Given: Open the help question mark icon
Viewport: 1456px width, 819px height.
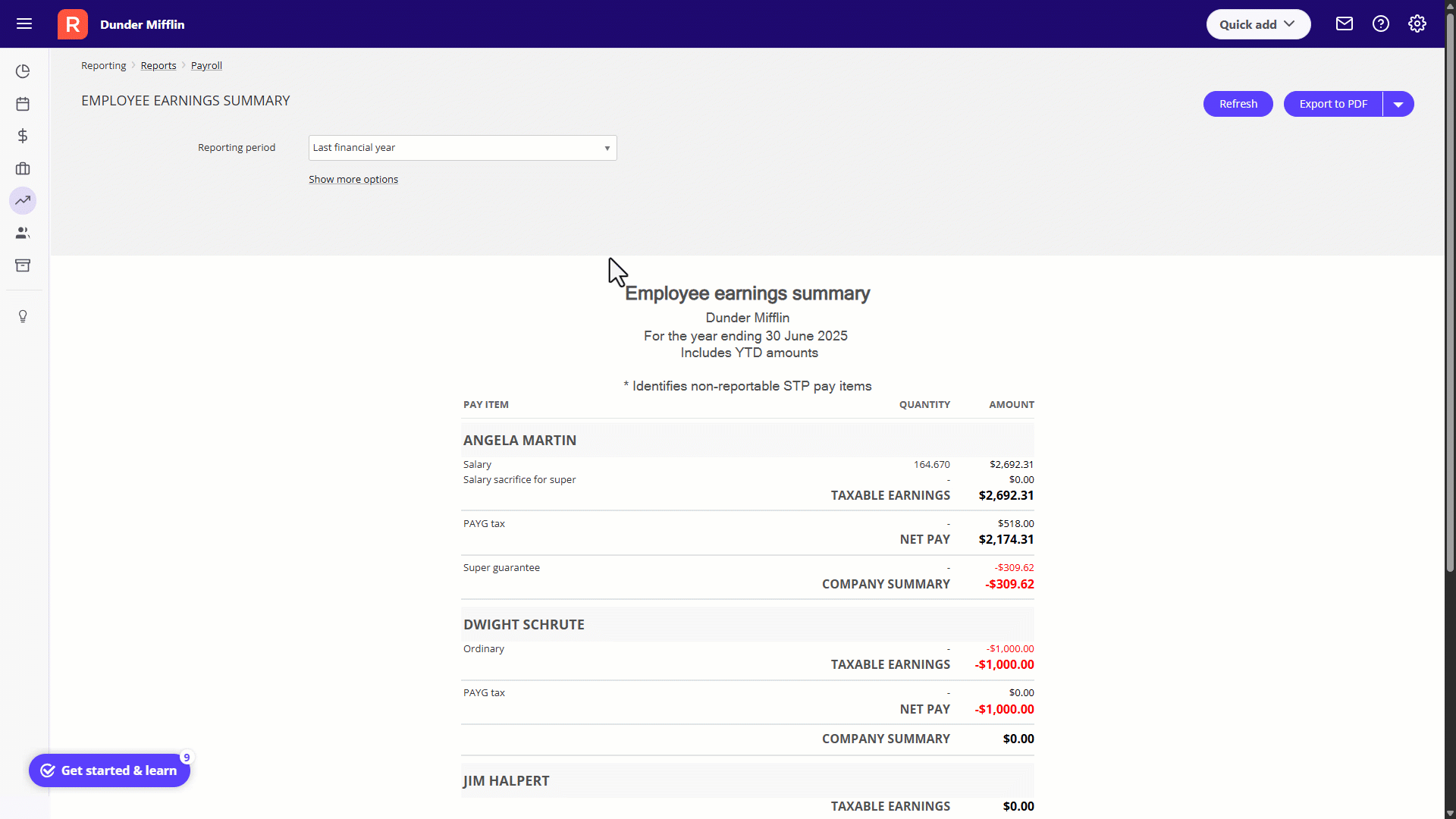Looking at the screenshot, I should (1381, 24).
